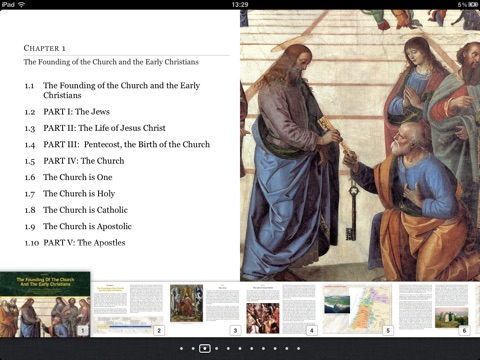The image size is (480, 360).
Task: Tap the iPad label in status bar
Action: tap(8, 4)
